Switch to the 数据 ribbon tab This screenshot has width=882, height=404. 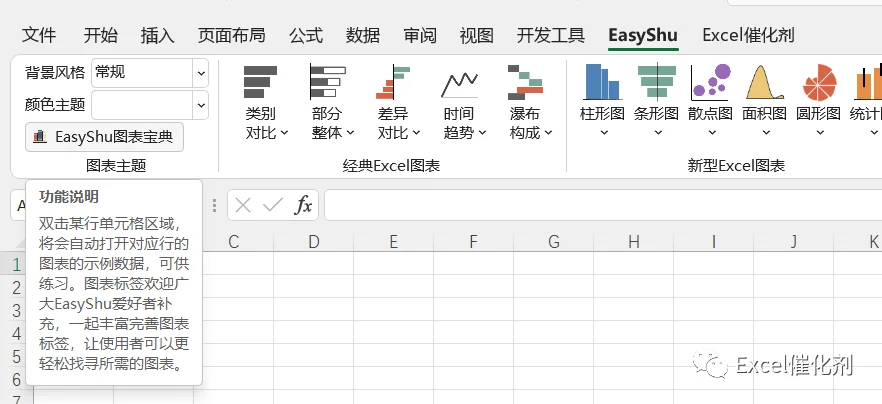point(363,35)
